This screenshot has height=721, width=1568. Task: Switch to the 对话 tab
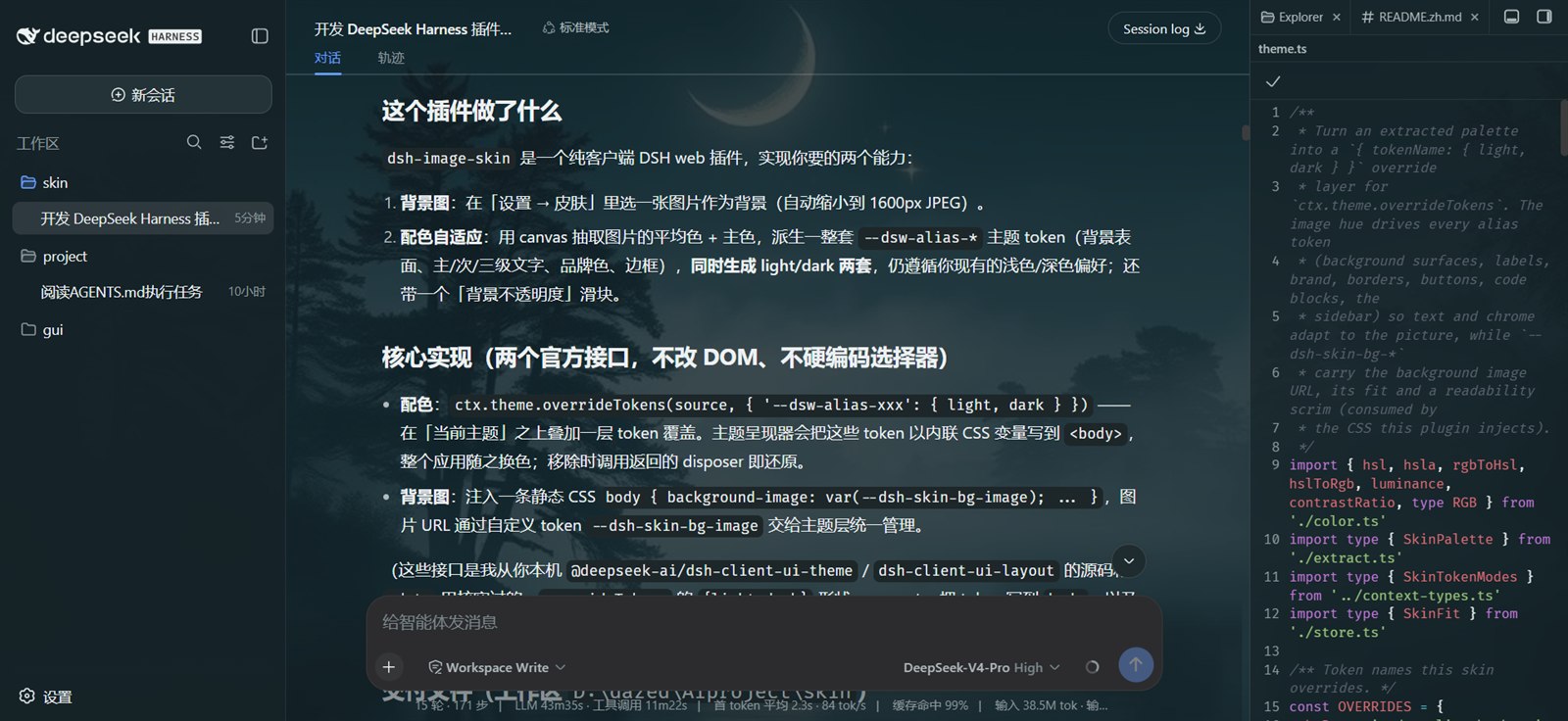327,58
